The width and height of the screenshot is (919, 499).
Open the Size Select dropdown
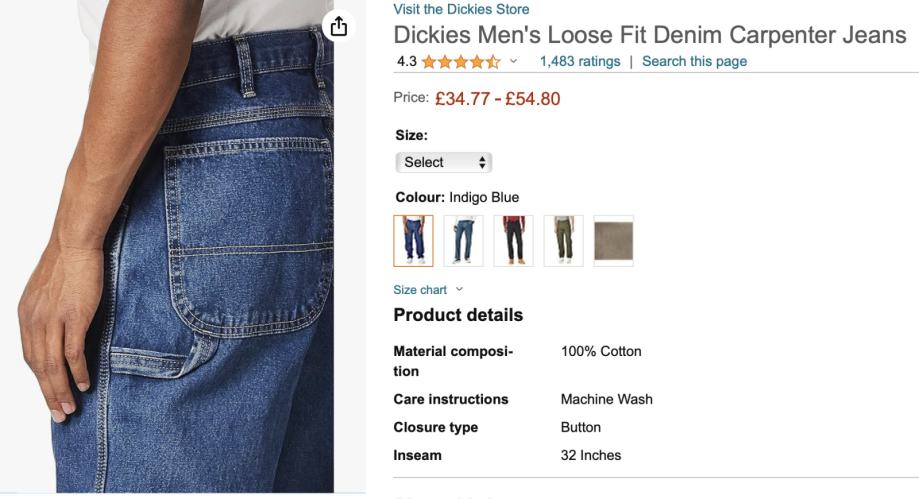pos(444,162)
